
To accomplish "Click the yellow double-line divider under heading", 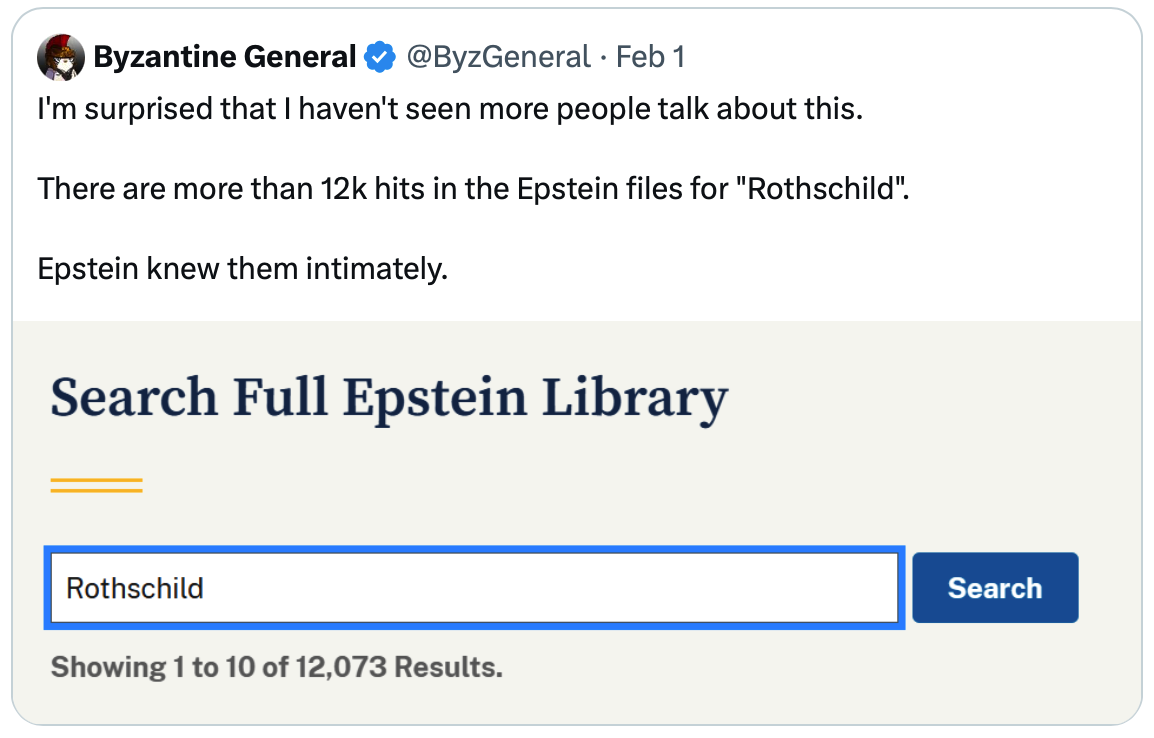I will [x=96, y=486].
